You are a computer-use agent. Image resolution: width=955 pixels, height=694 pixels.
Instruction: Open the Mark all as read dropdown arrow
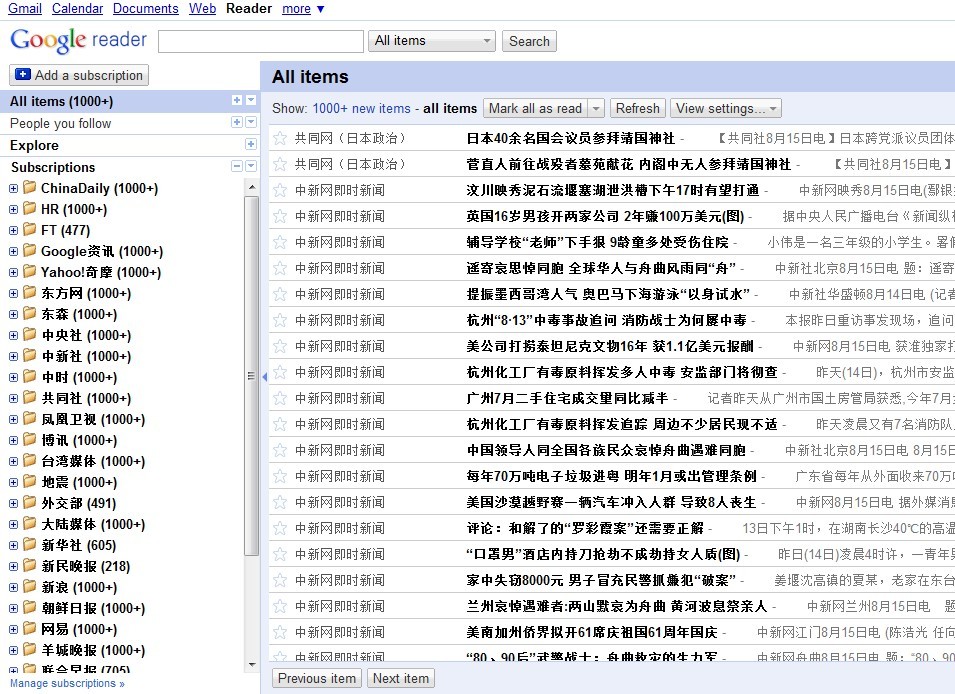[596, 109]
